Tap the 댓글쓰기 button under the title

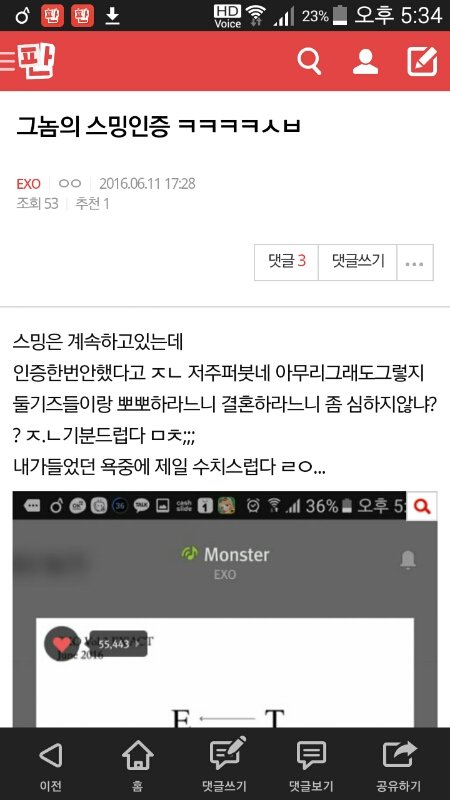click(358, 263)
